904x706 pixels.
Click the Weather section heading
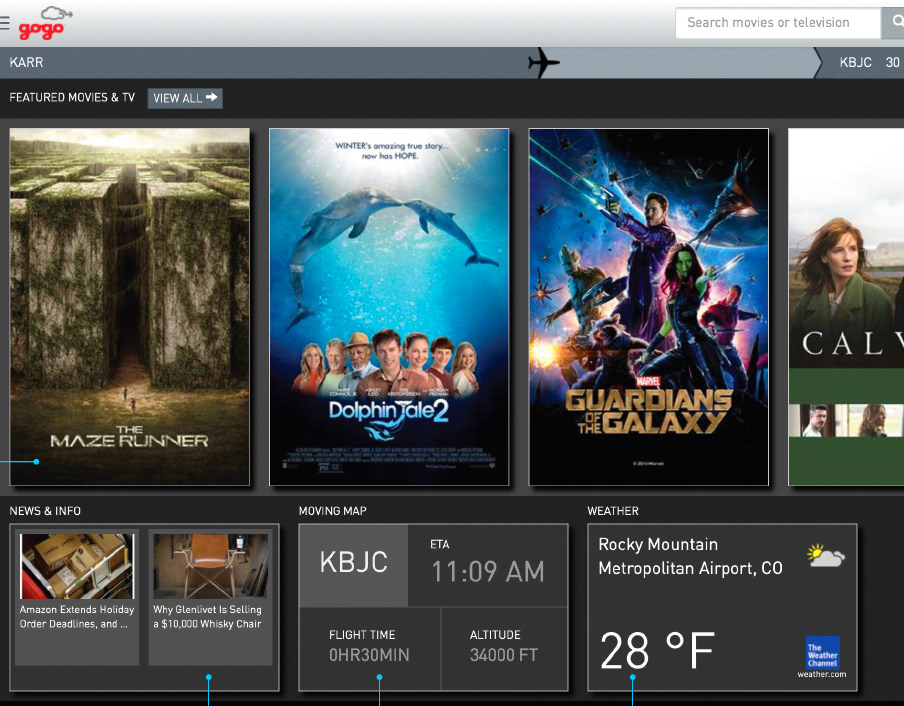[613, 511]
